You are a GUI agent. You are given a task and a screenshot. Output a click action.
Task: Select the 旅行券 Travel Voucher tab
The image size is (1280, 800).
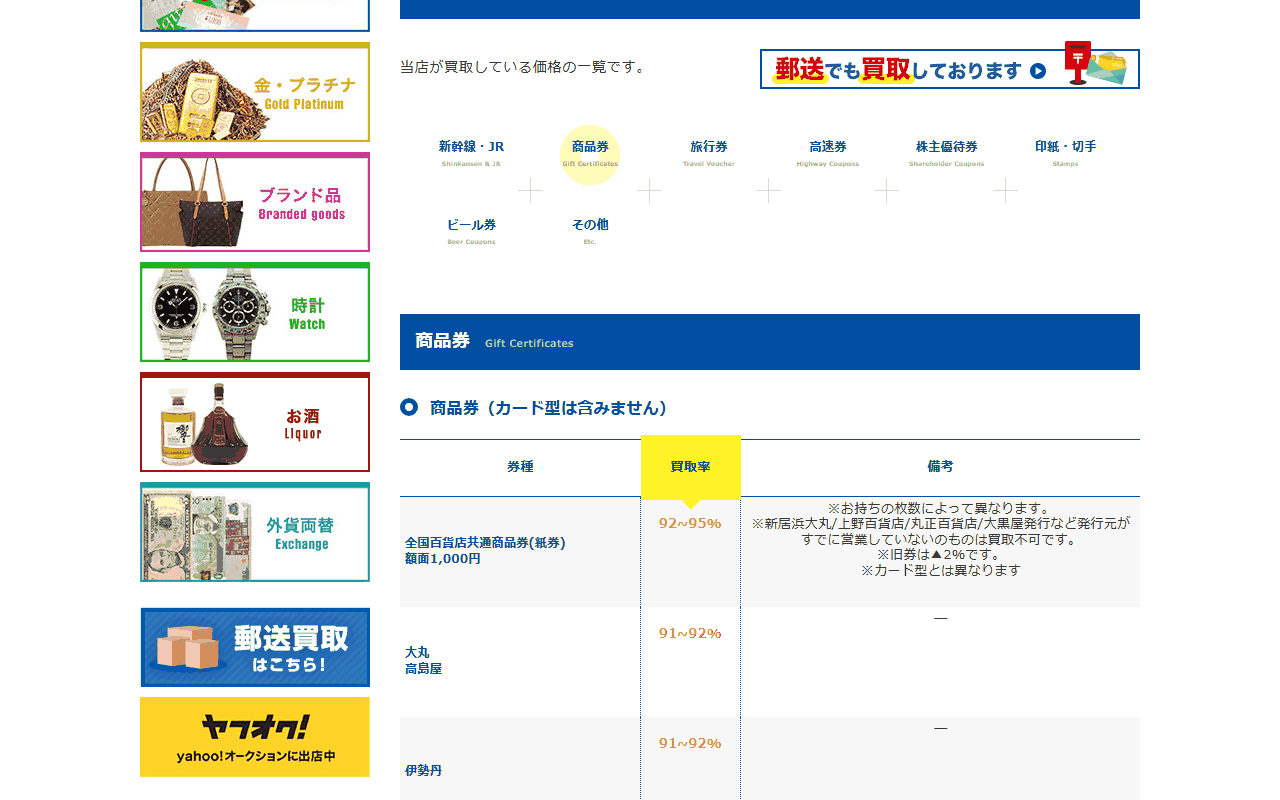[709, 153]
